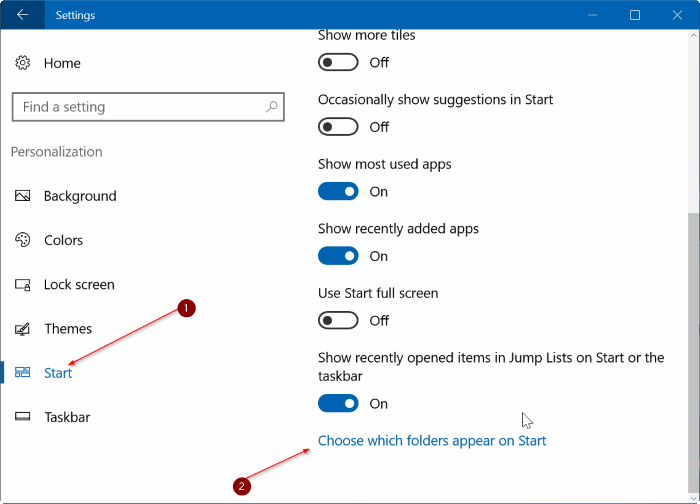Toggle Show more tiles switch
The height and width of the screenshot is (504, 700).
(338, 62)
